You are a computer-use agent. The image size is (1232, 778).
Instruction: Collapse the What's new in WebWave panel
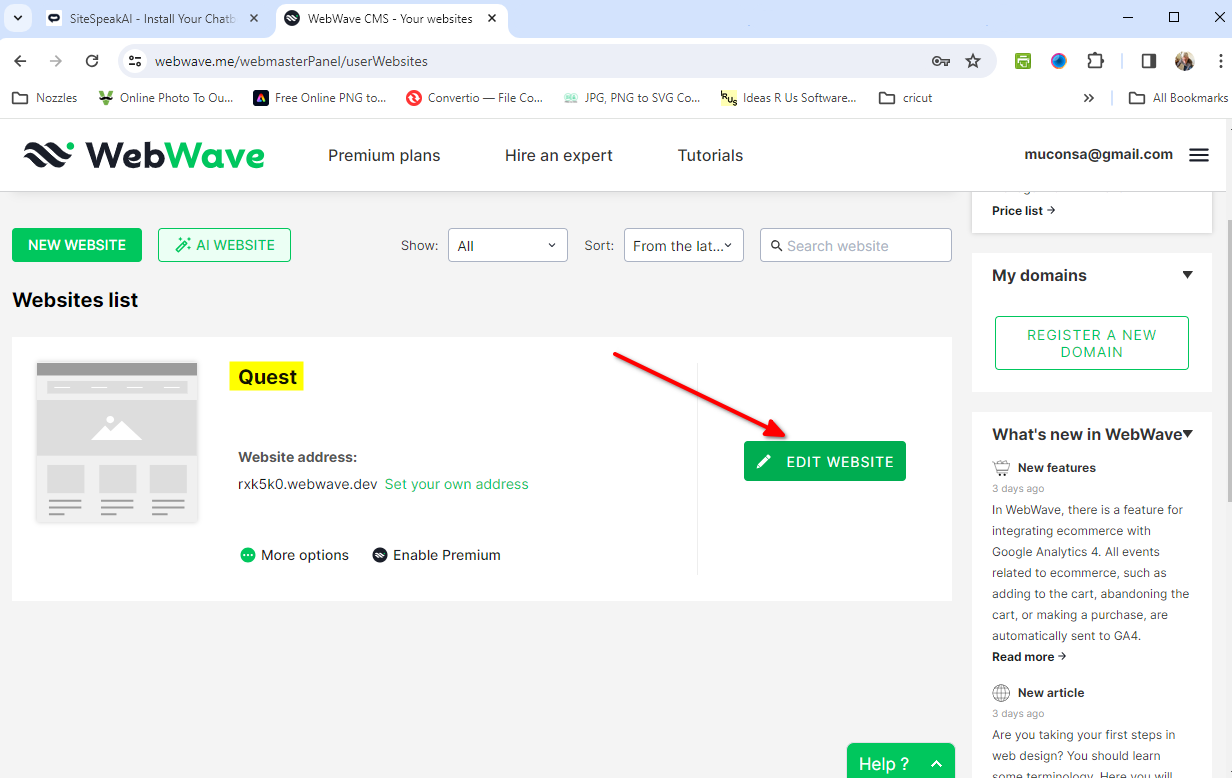click(1188, 434)
